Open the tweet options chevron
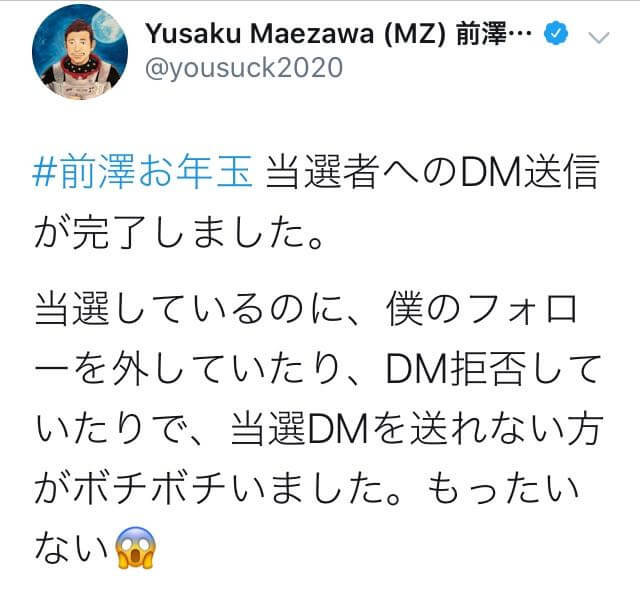The width and height of the screenshot is (640, 591). (x=599, y=38)
